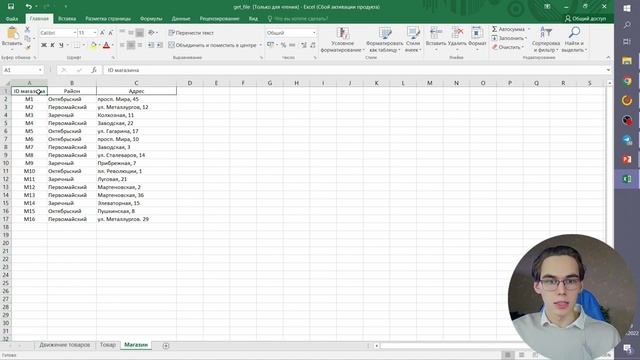Click the increase indent icon
Image resolution: width=640 pixels, height=360 pixels.
(160, 45)
